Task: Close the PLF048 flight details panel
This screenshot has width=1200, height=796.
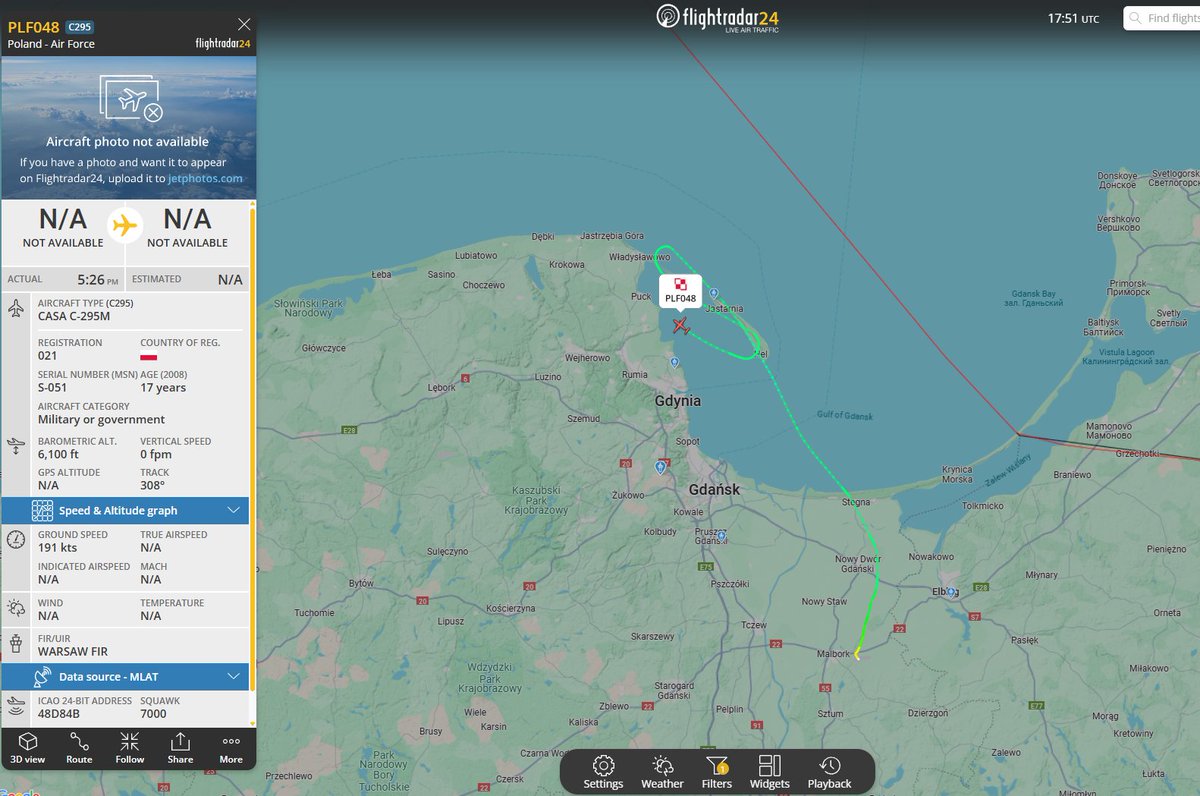Action: pos(244,24)
